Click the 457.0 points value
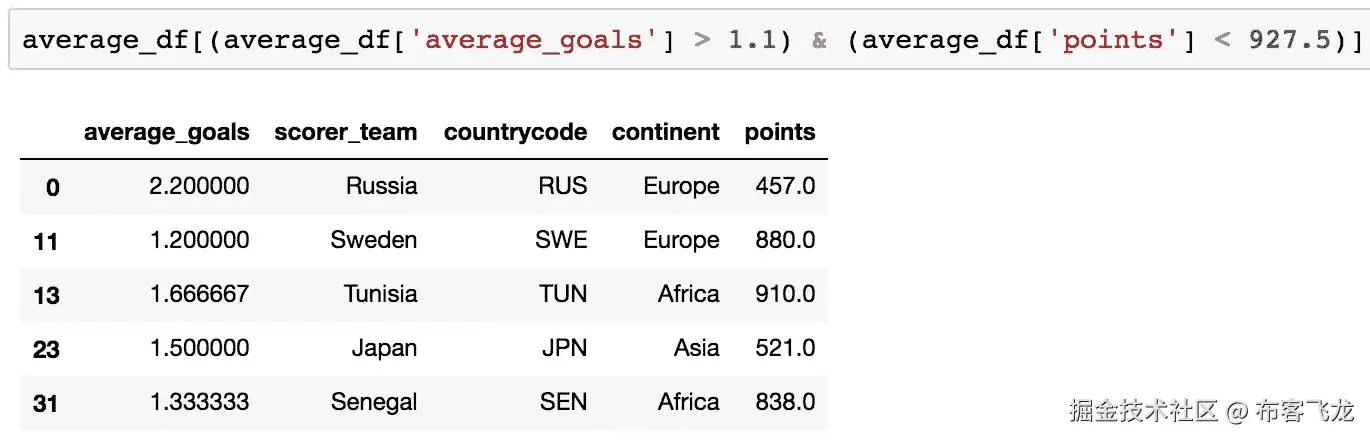This screenshot has width=1370, height=440. pyautogui.click(x=786, y=186)
